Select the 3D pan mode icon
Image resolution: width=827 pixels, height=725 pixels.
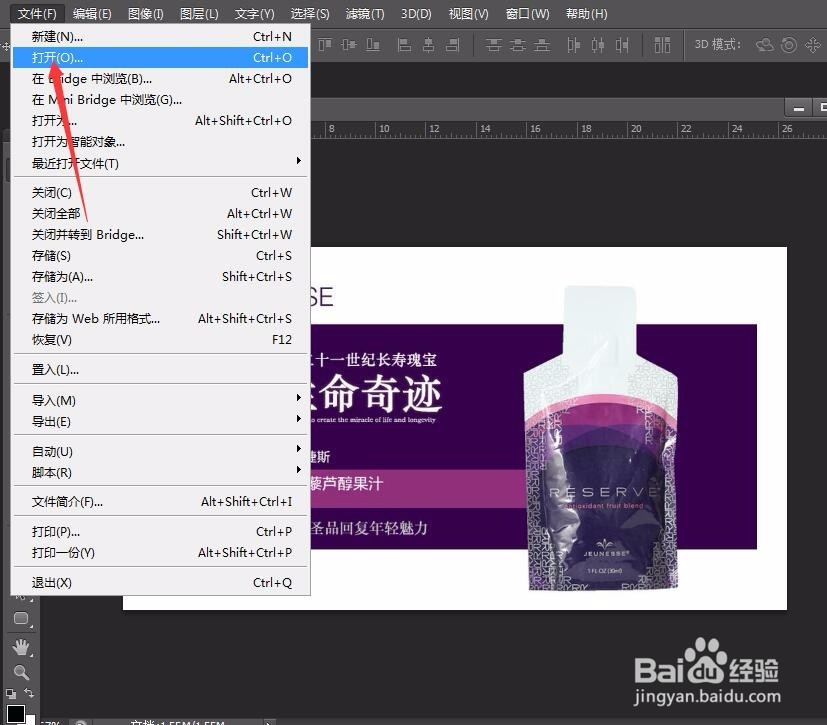(813, 45)
